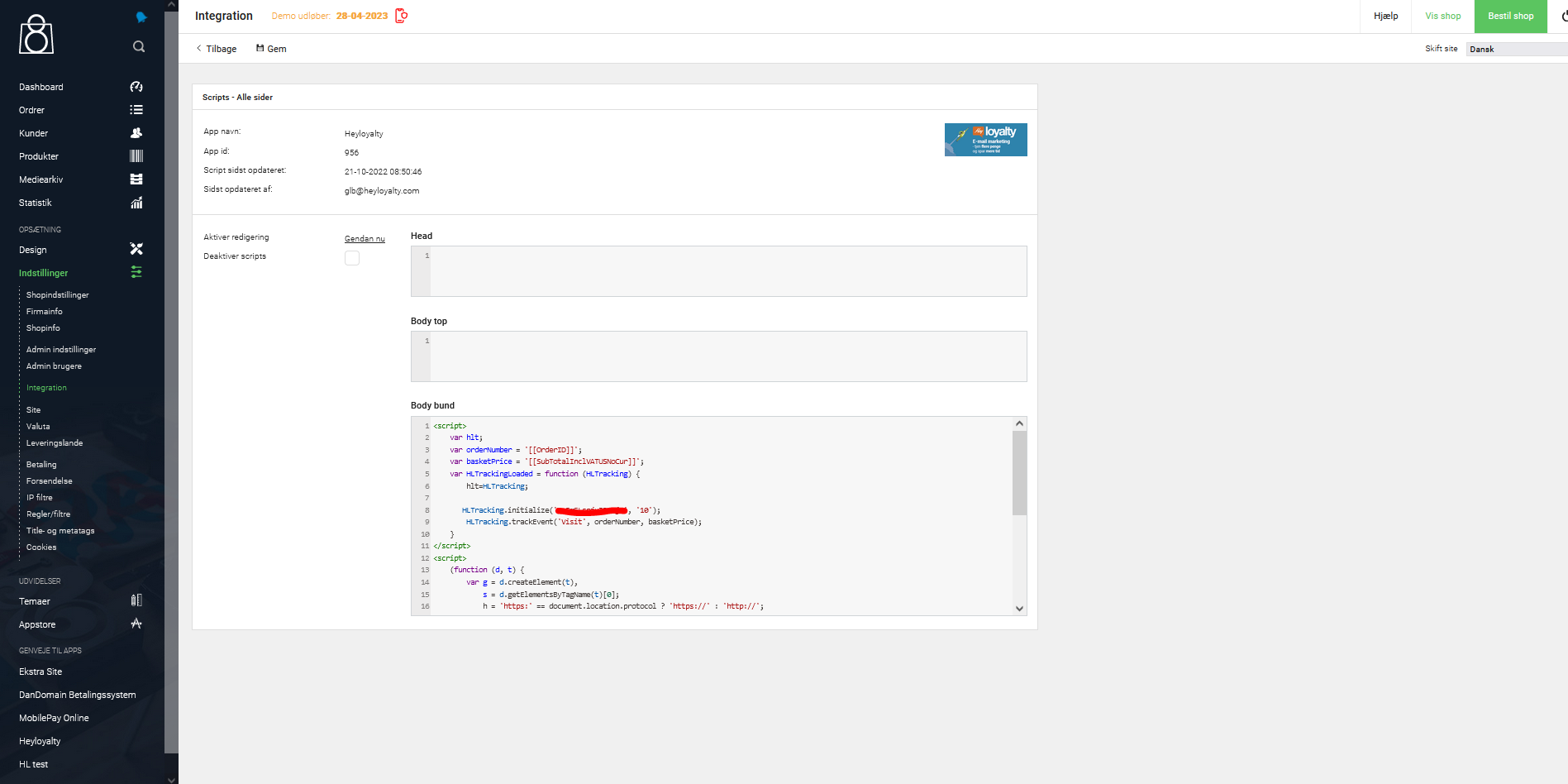
Task: Toggle the Deaktiver scripts checkbox
Action: point(352,258)
